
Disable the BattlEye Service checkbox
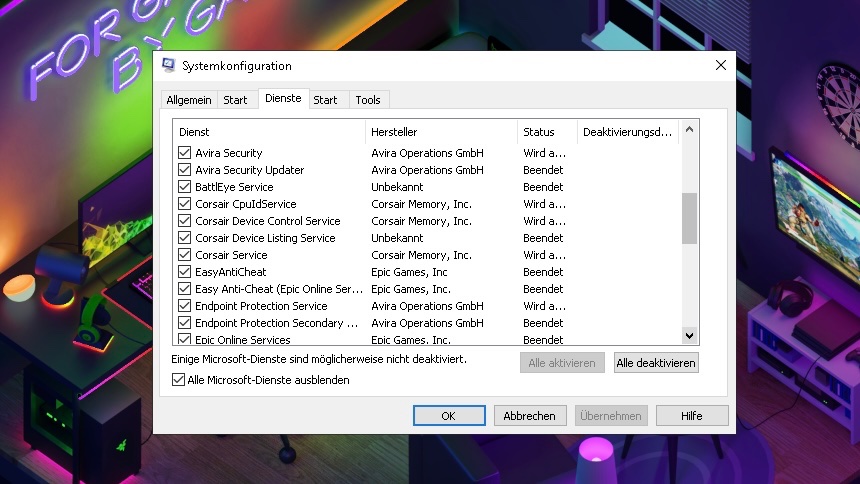pos(185,187)
